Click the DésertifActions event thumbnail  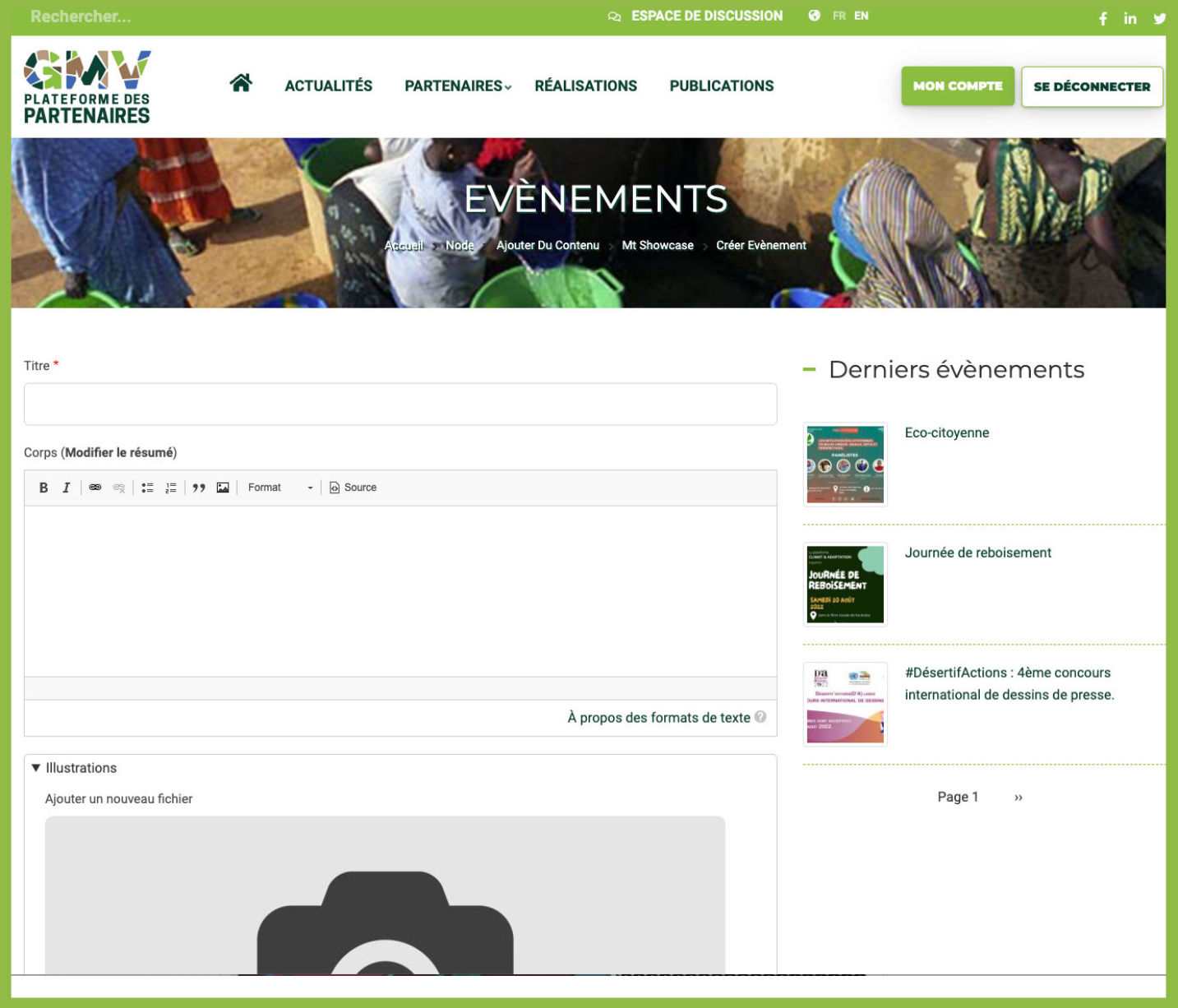(845, 705)
